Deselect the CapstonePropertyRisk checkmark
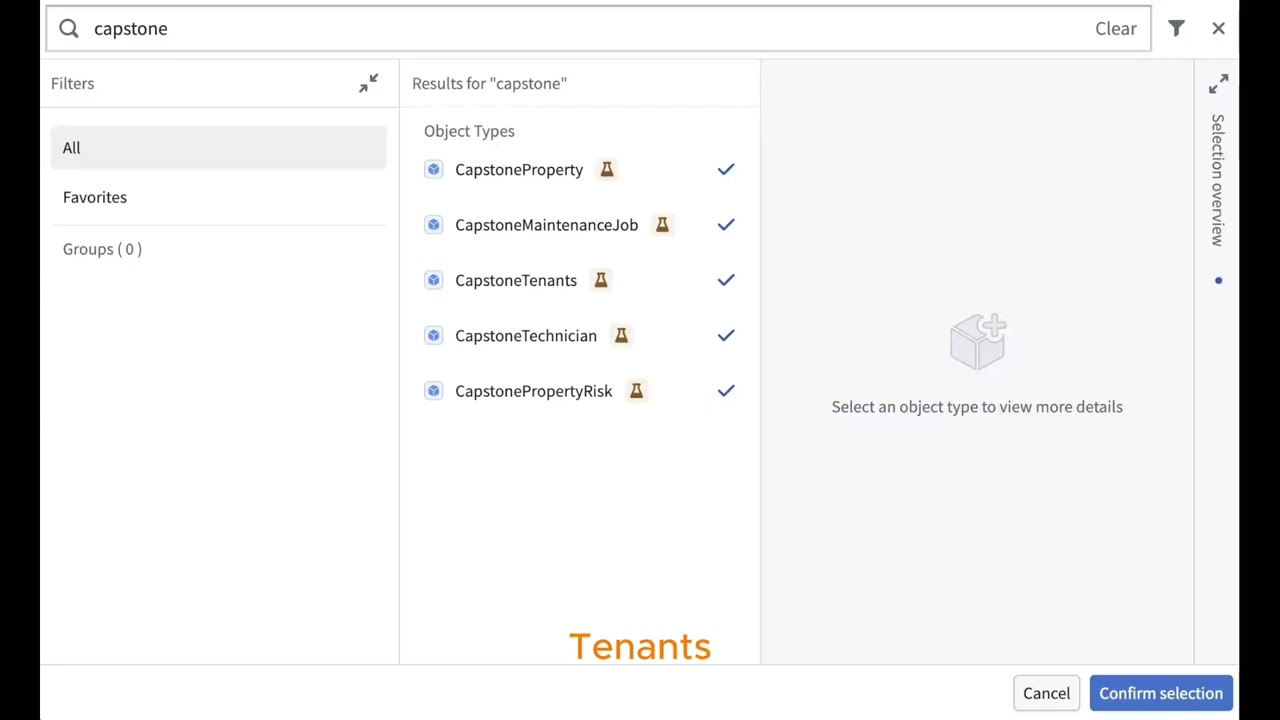The width and height of the screenshot is (1280, 720). coord(726,391)
